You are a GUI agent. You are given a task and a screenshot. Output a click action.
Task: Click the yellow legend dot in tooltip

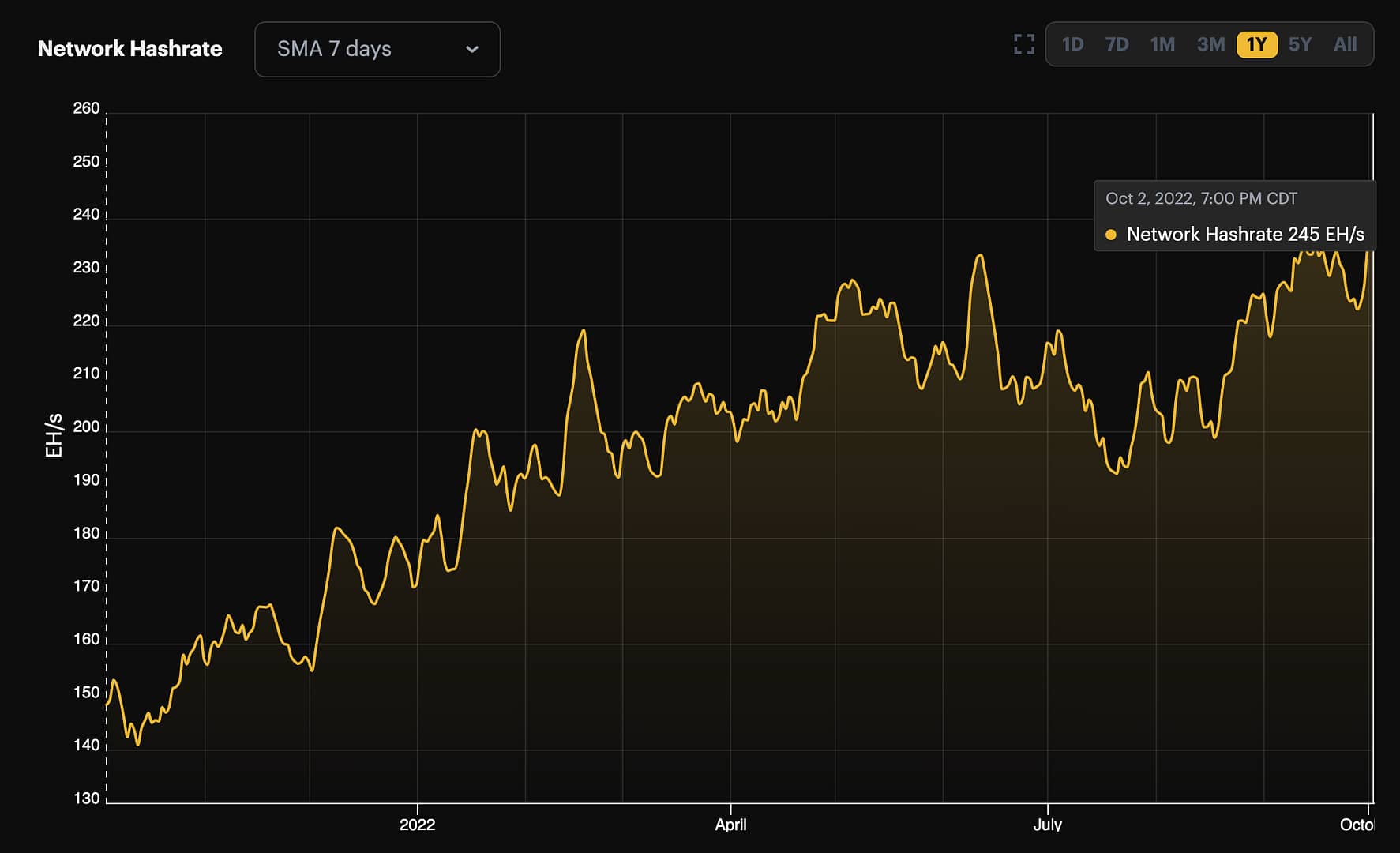click(1111, 235)
